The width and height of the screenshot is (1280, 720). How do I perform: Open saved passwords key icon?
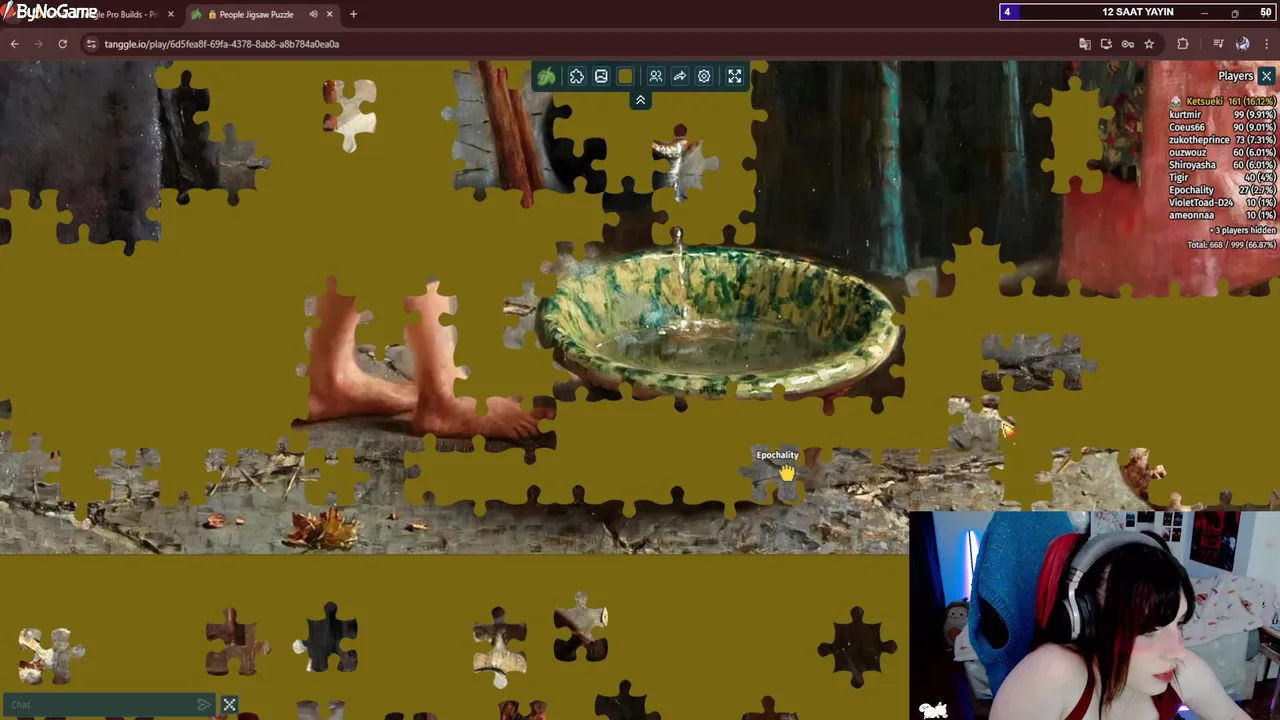(x=1128, y=44)
